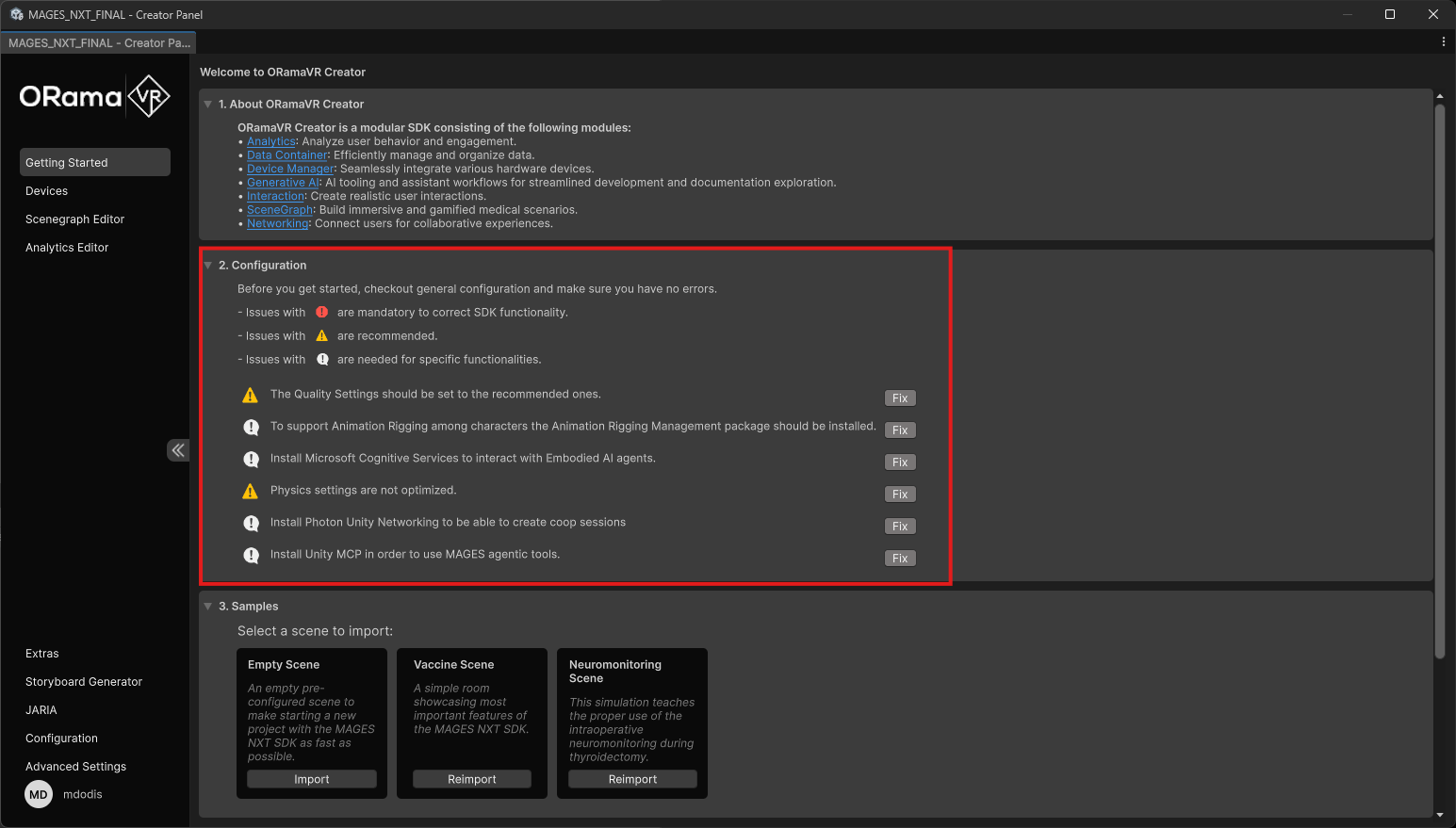
Task: Open Analytics Editor
Action: tap(68, 248)
